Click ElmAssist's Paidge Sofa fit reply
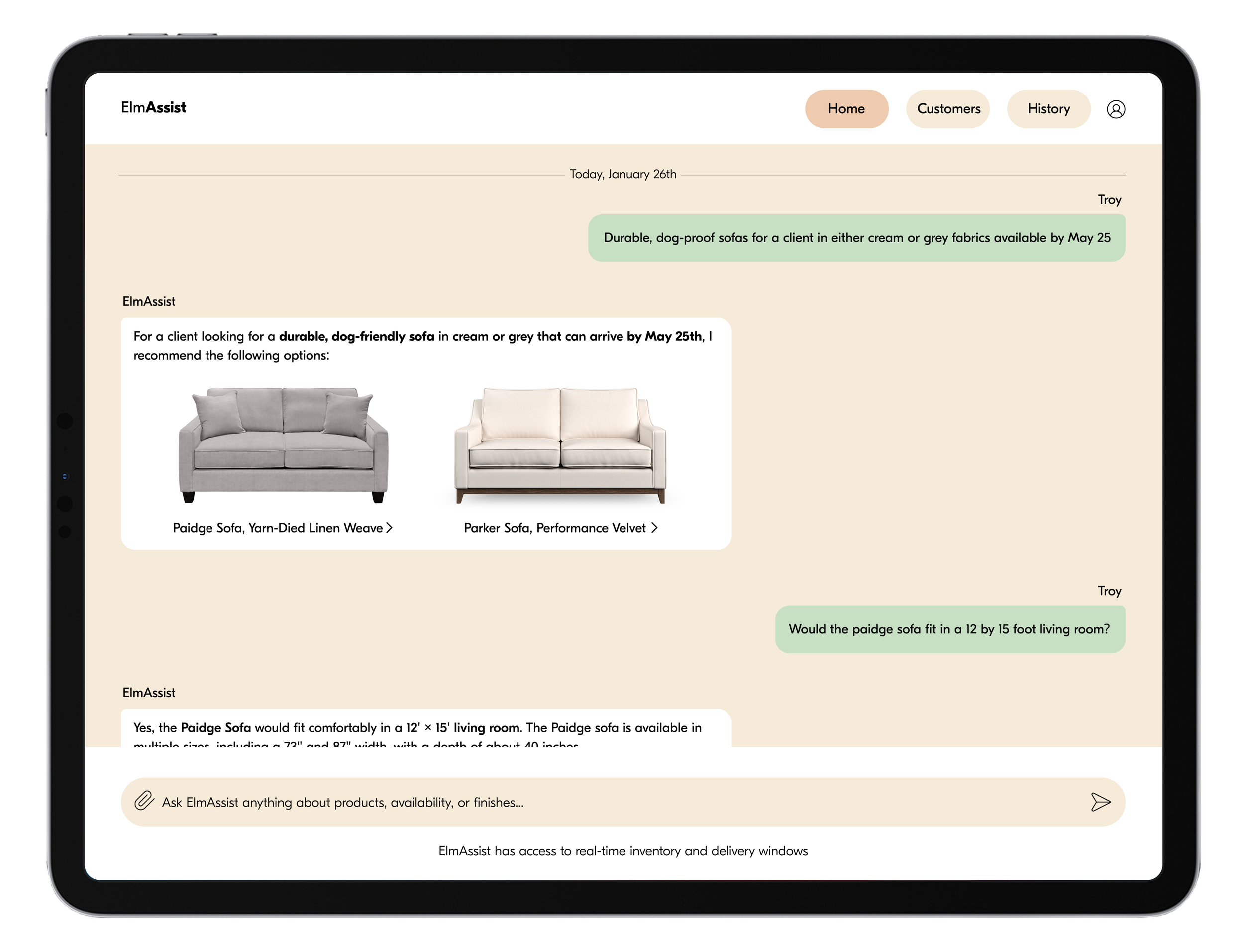The image size is (1244, 952). pos(417,728)
